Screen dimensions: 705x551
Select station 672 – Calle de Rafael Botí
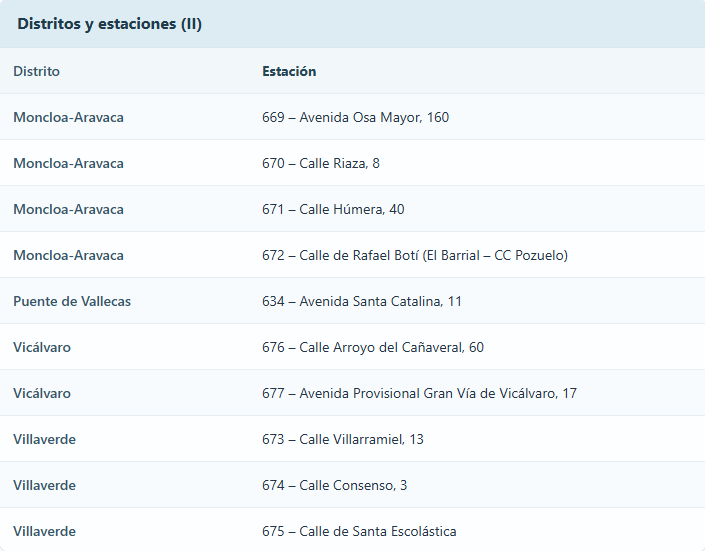click(x=414, y=255)
